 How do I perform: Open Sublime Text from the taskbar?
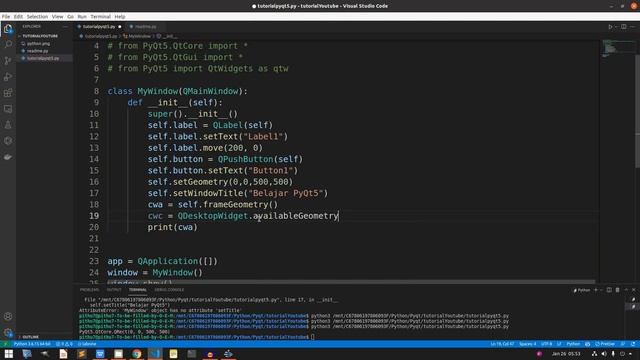[x=82, y=354]
